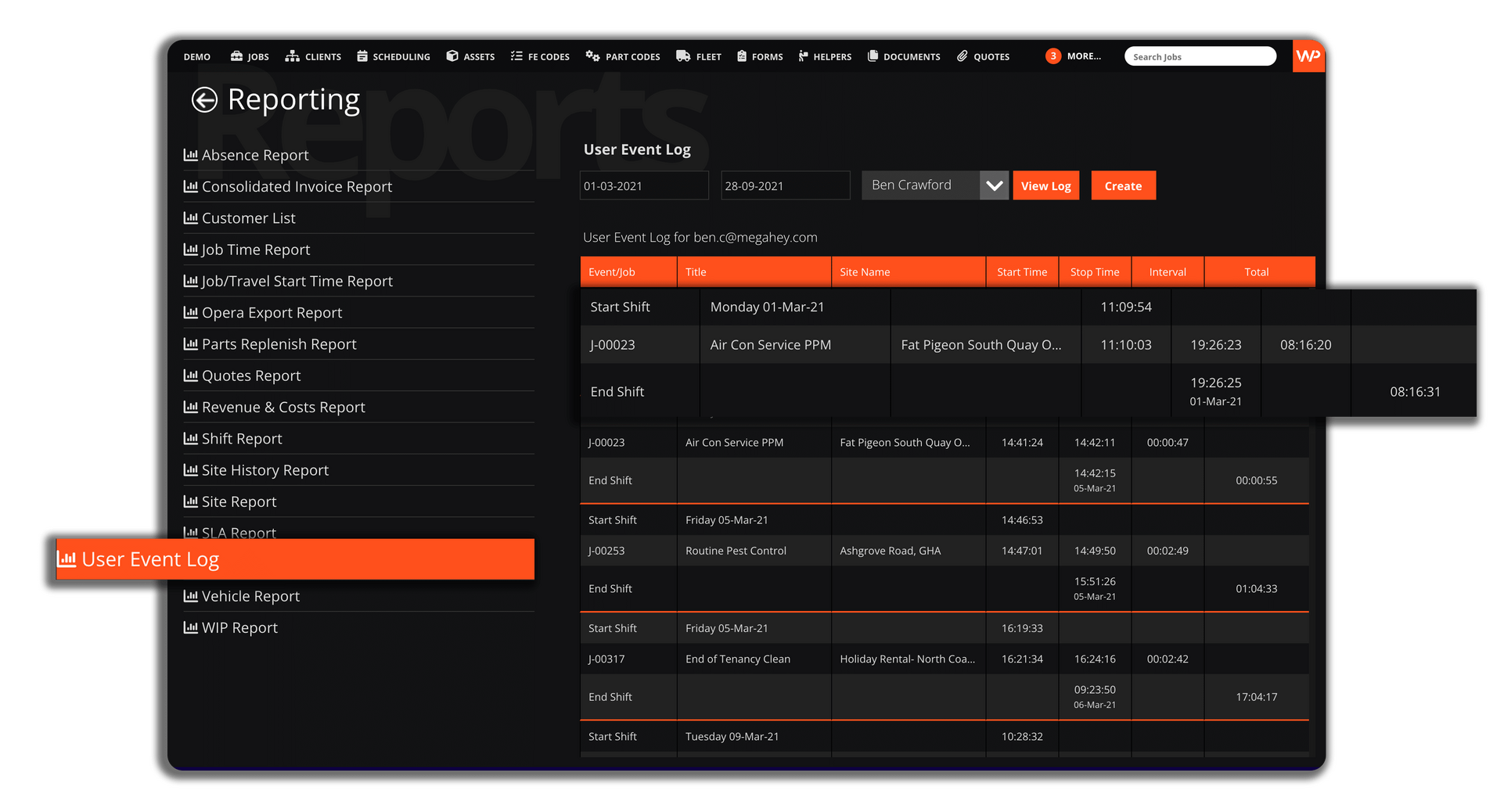Open the MORE... menu
This screenshot has width=1504, height=812.
click(1083, 56)
